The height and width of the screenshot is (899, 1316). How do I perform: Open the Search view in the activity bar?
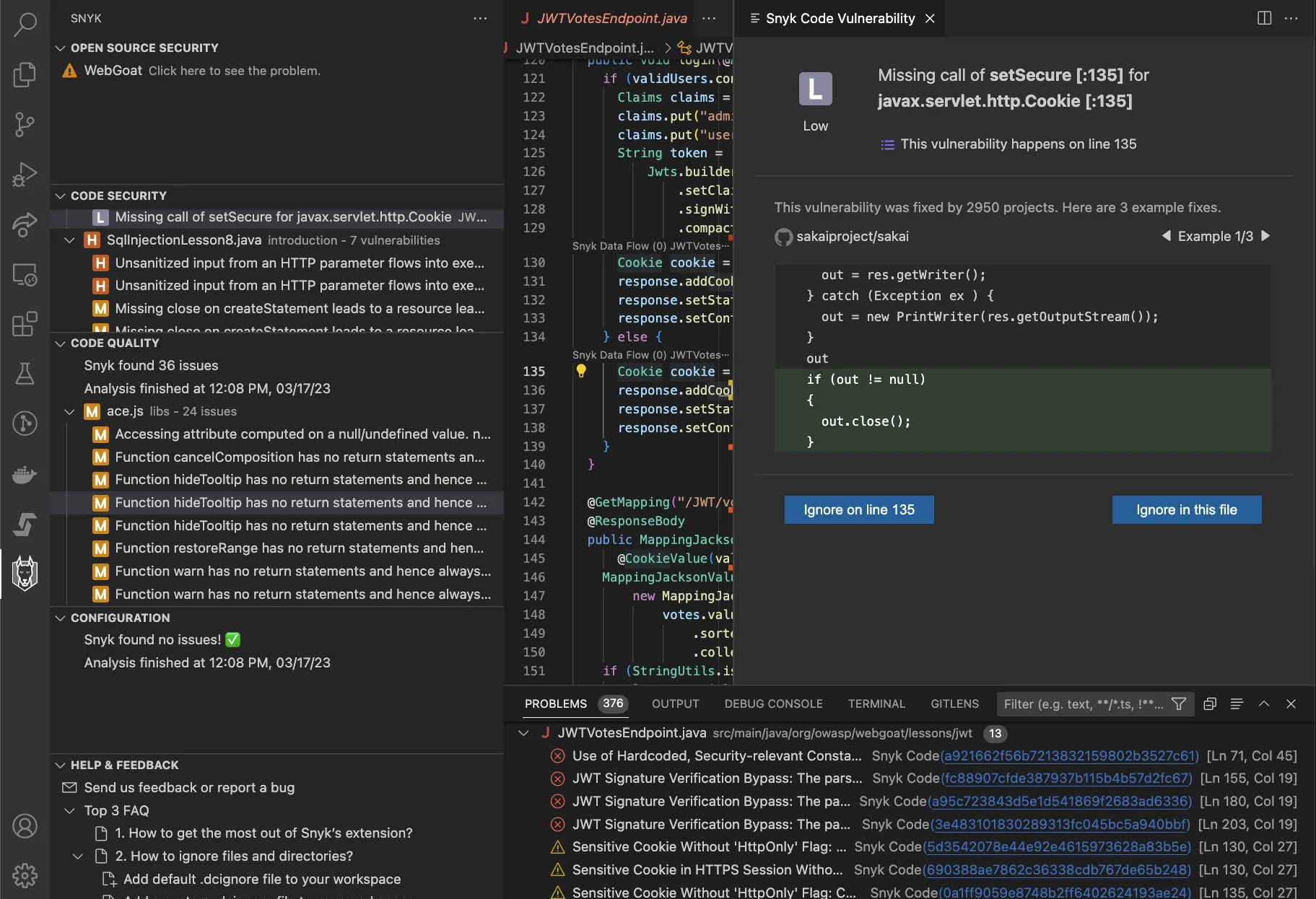click(25, 25)
